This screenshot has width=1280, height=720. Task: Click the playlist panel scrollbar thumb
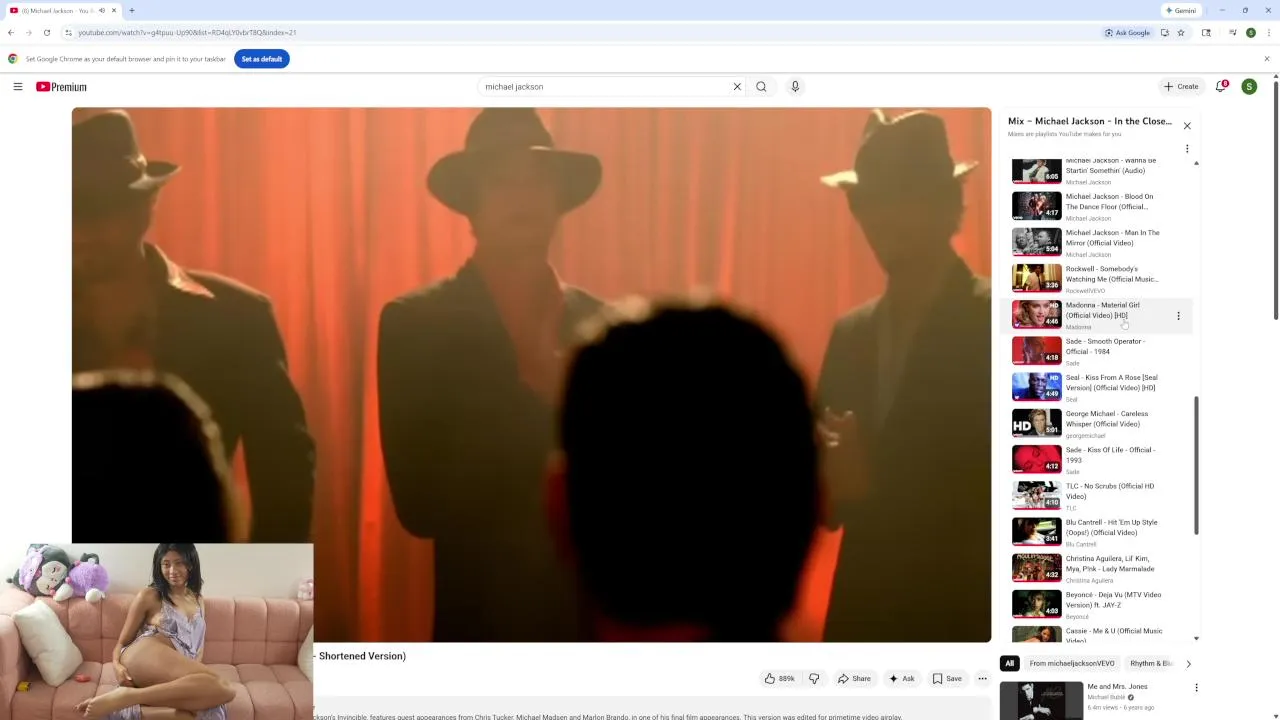[1196, 465]
